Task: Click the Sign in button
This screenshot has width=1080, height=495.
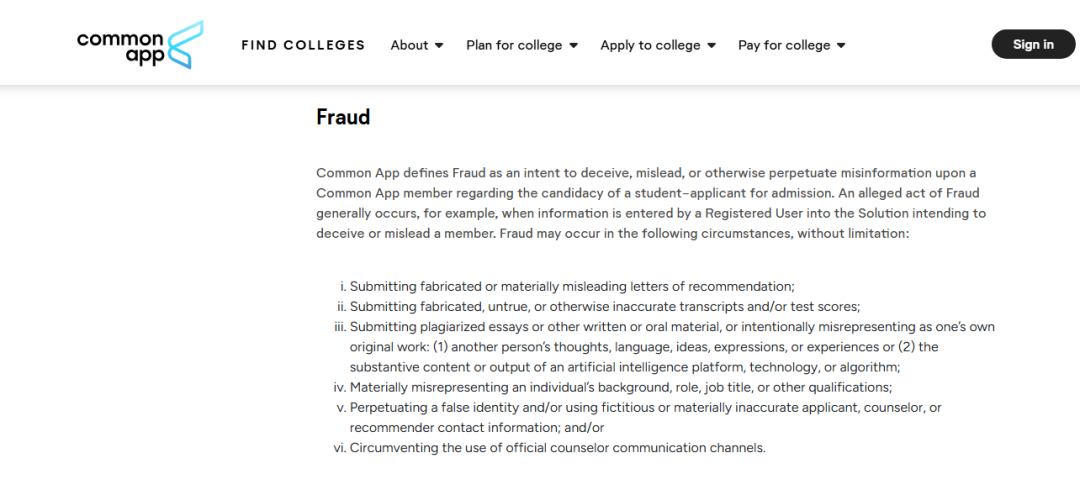Action: coord(1033,44)
